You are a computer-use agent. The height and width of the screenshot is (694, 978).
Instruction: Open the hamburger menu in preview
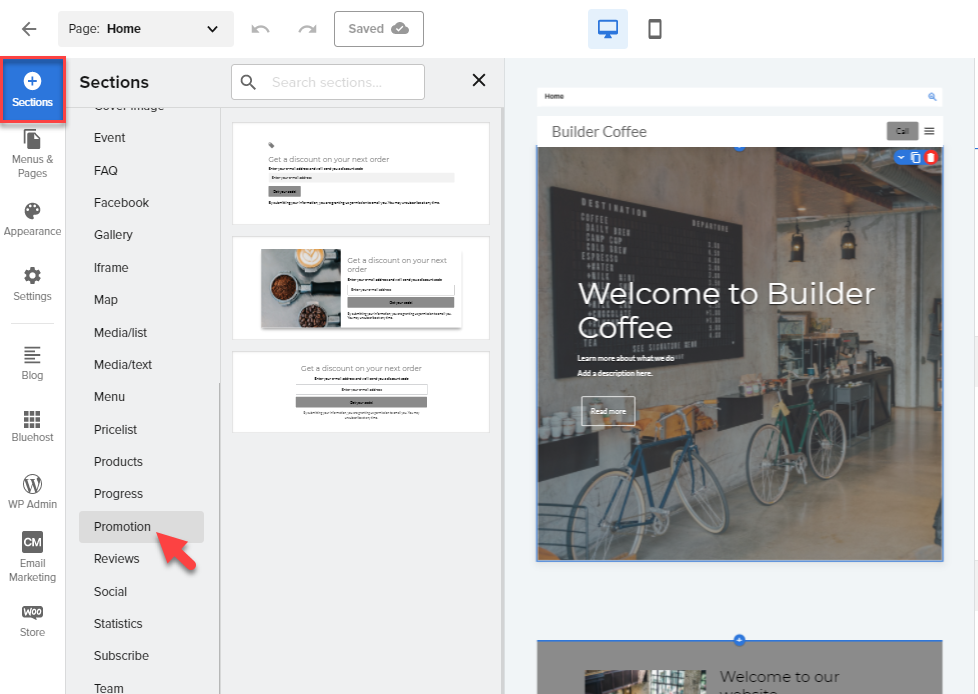click(x=929, y=131)
